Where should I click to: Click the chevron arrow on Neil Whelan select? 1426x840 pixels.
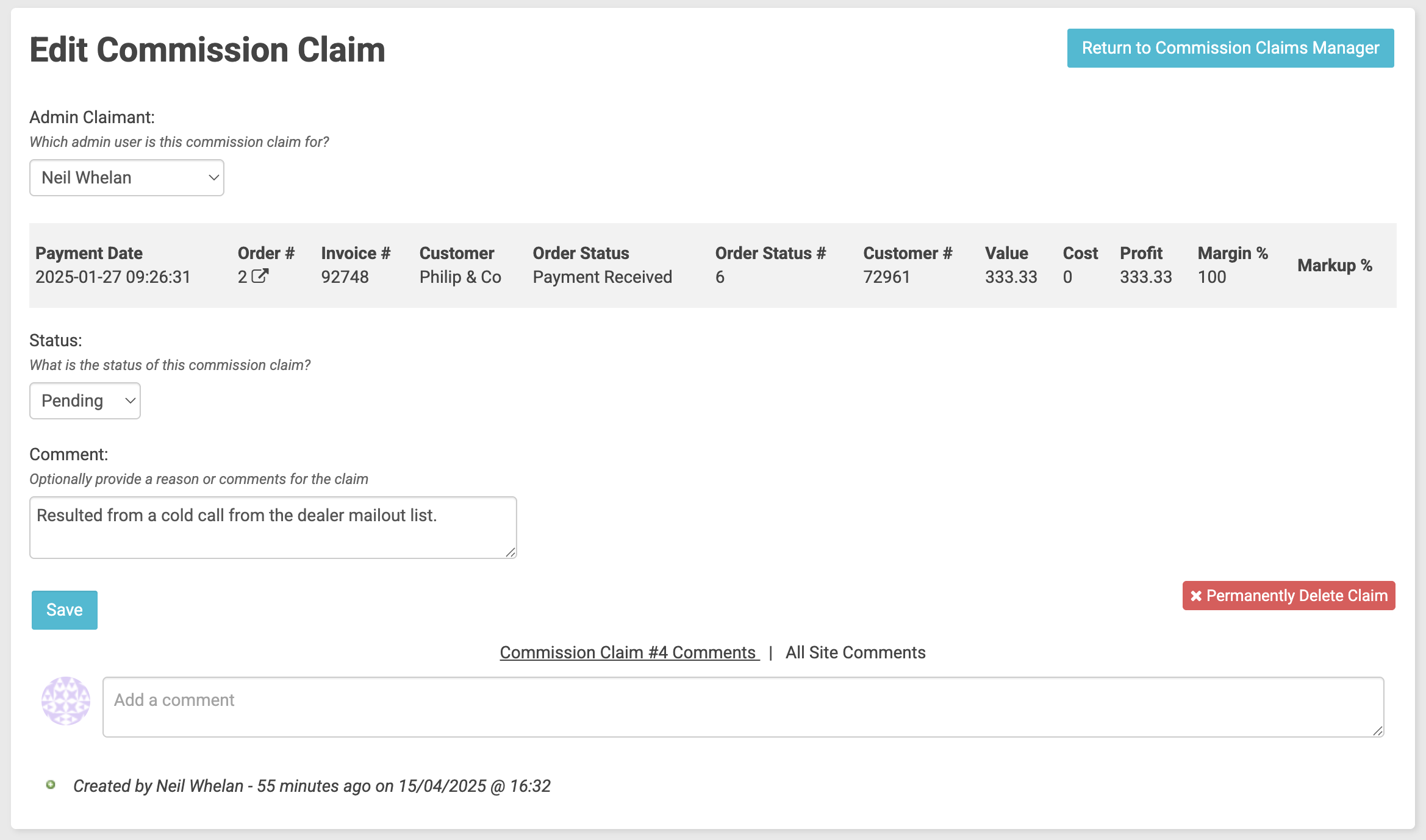[x=213, y=178]
